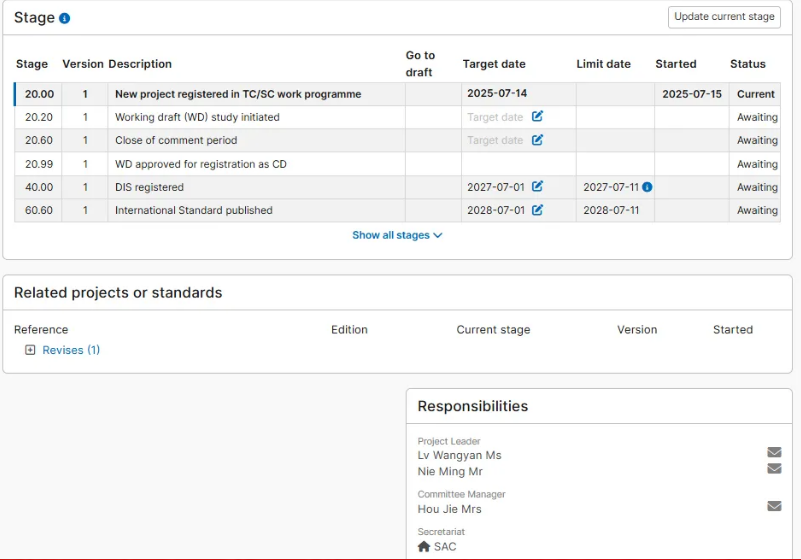801x560 pixels.
Task: Edit target date for stage 20.20
Action: [x=537, y=117]
